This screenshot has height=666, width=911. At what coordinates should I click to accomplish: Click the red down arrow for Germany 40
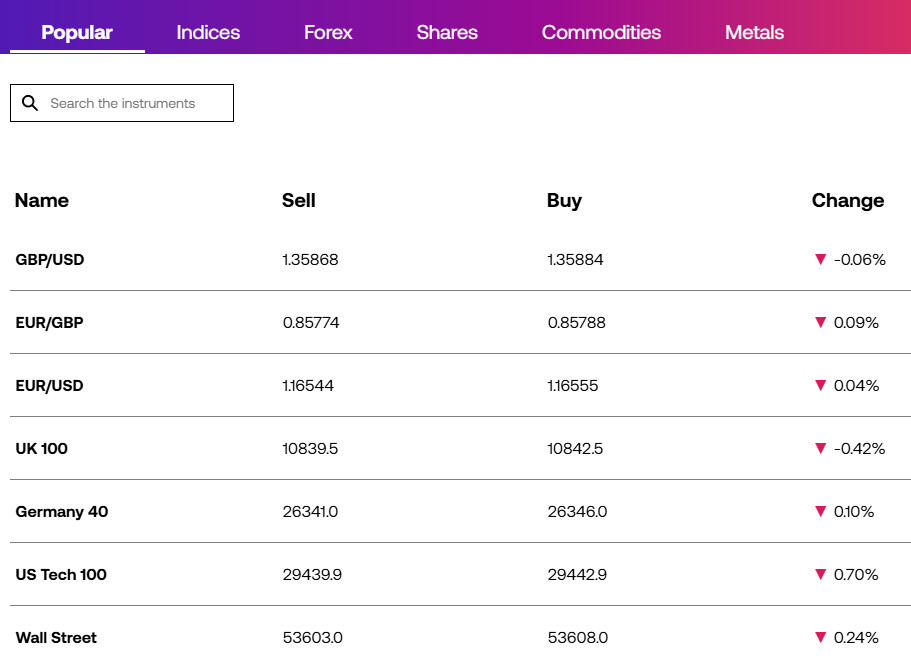pyautogui.click(x=820, y=511)
